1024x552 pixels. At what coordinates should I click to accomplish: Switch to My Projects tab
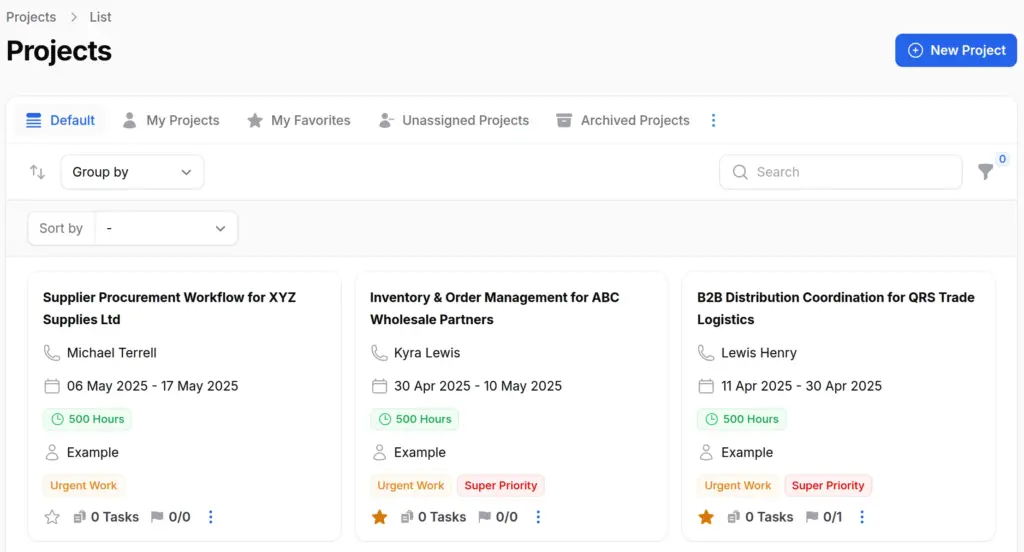point(170,120)
